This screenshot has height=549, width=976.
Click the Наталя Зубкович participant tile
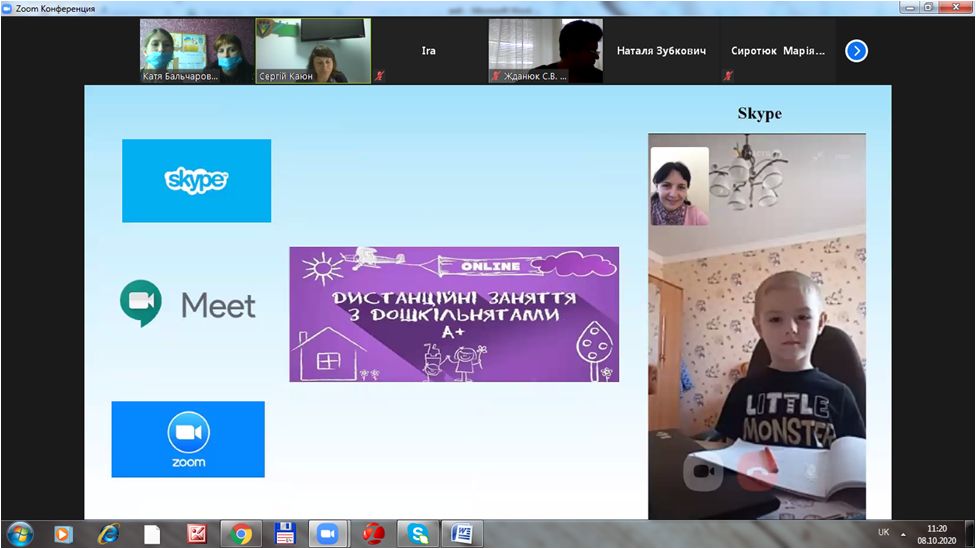coord(661,50)
